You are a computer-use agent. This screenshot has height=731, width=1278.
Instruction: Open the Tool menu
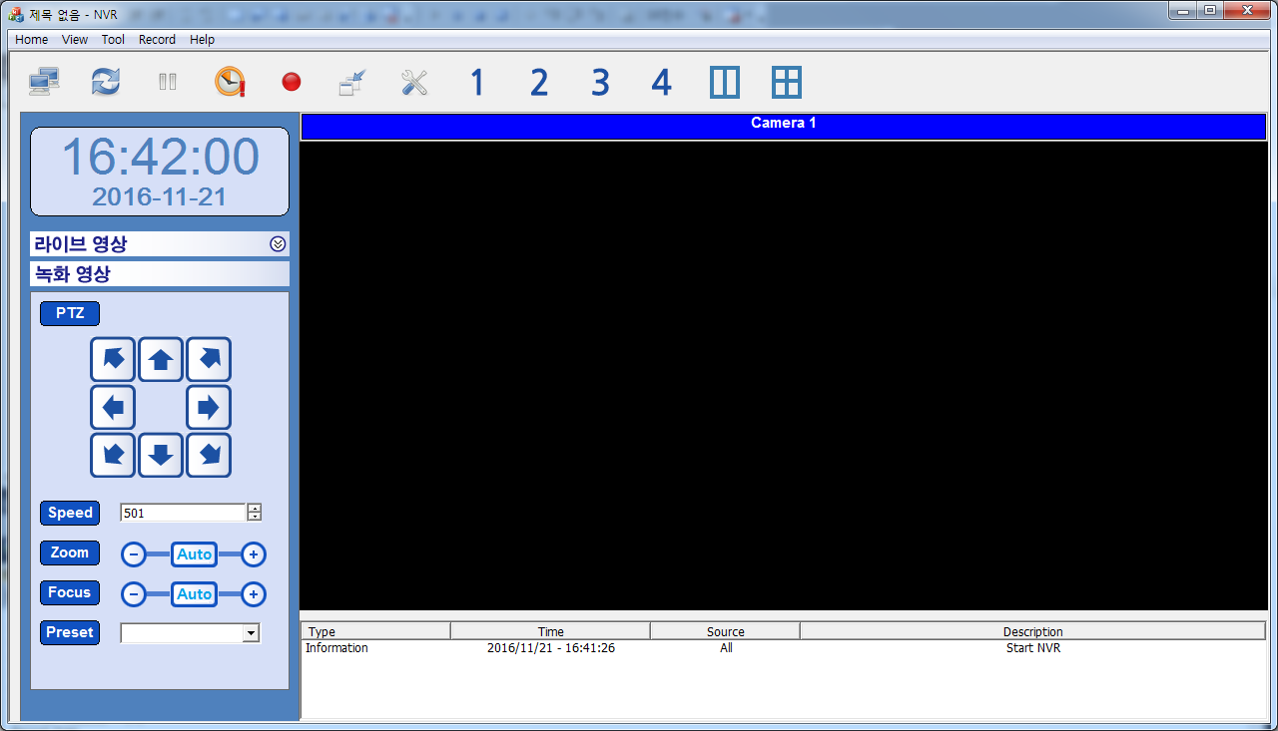113,40
